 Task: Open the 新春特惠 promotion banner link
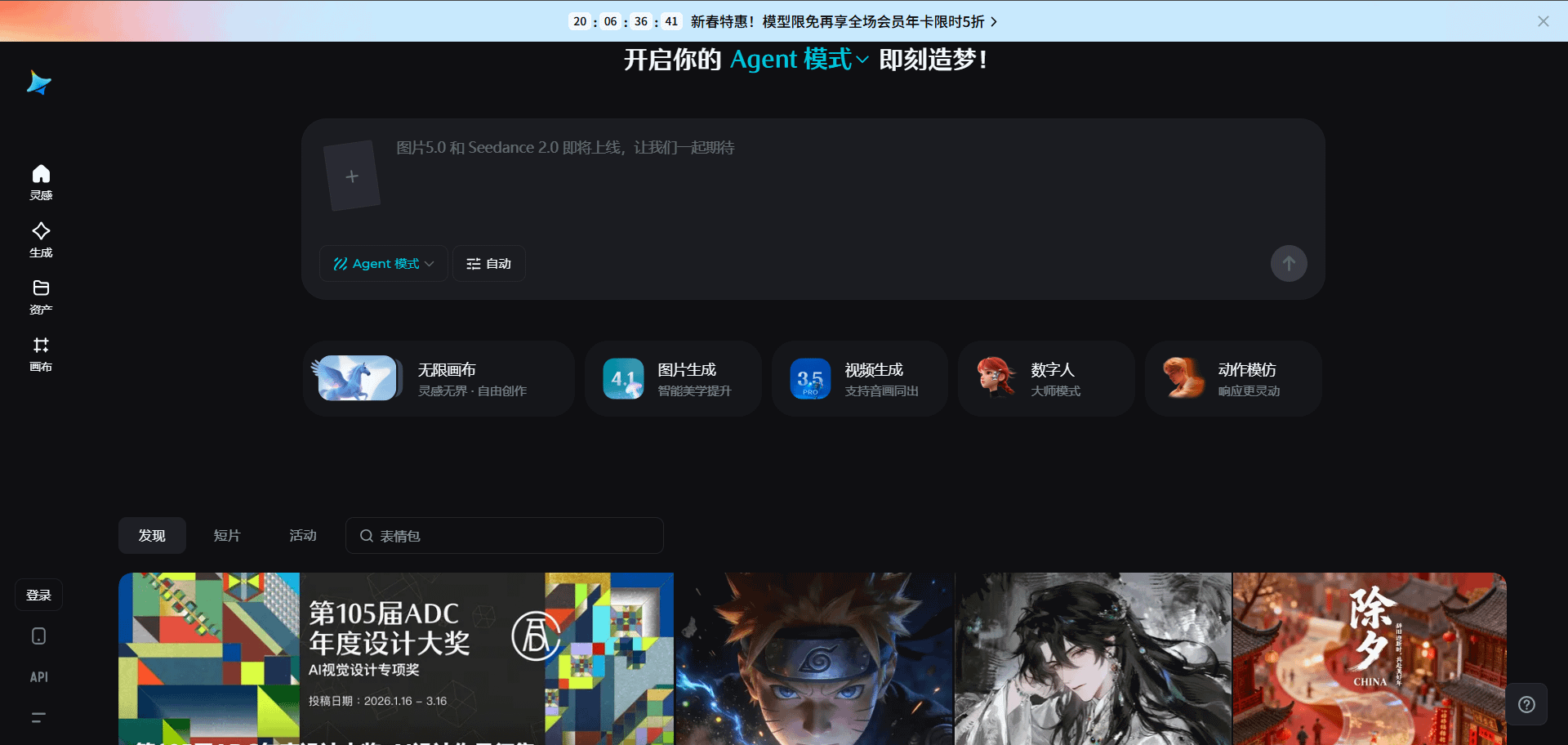pos(843,21)
